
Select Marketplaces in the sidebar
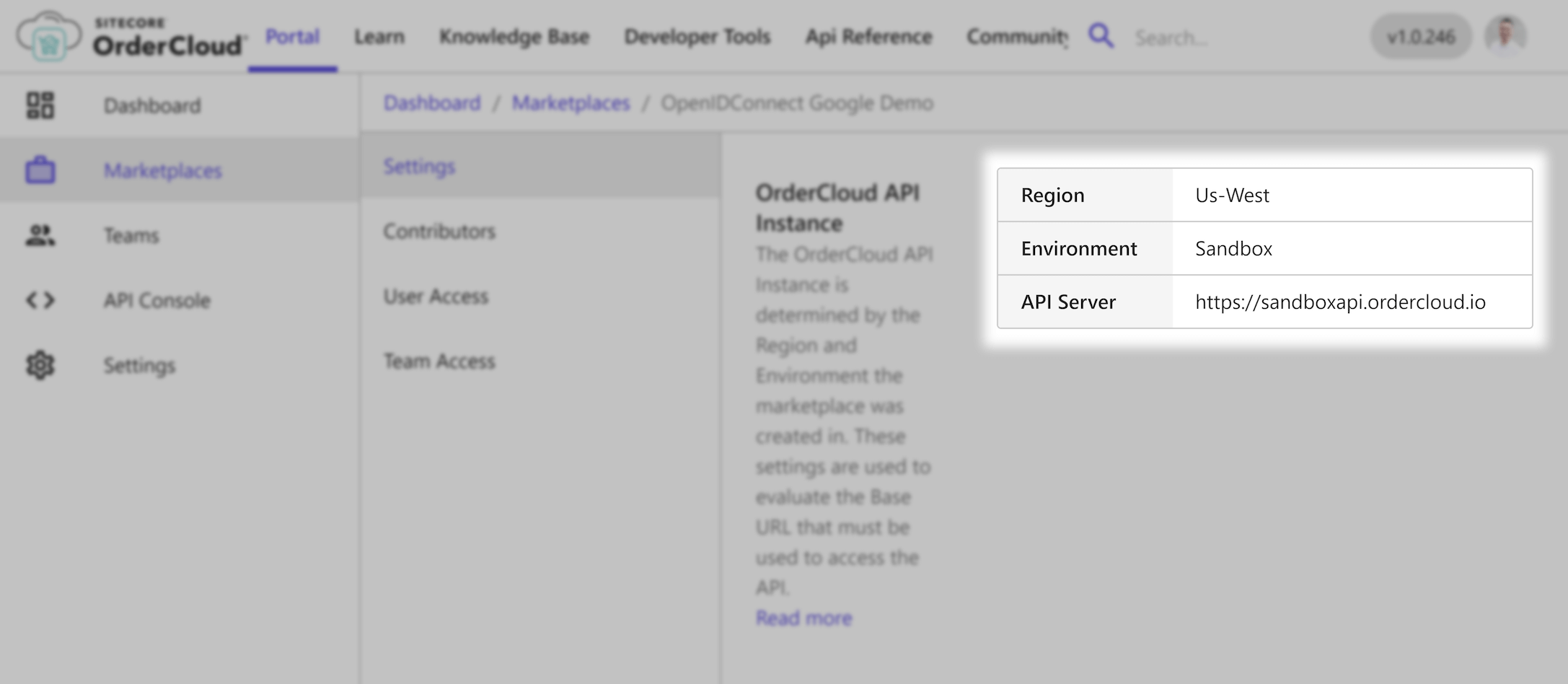tap(163, 170)
